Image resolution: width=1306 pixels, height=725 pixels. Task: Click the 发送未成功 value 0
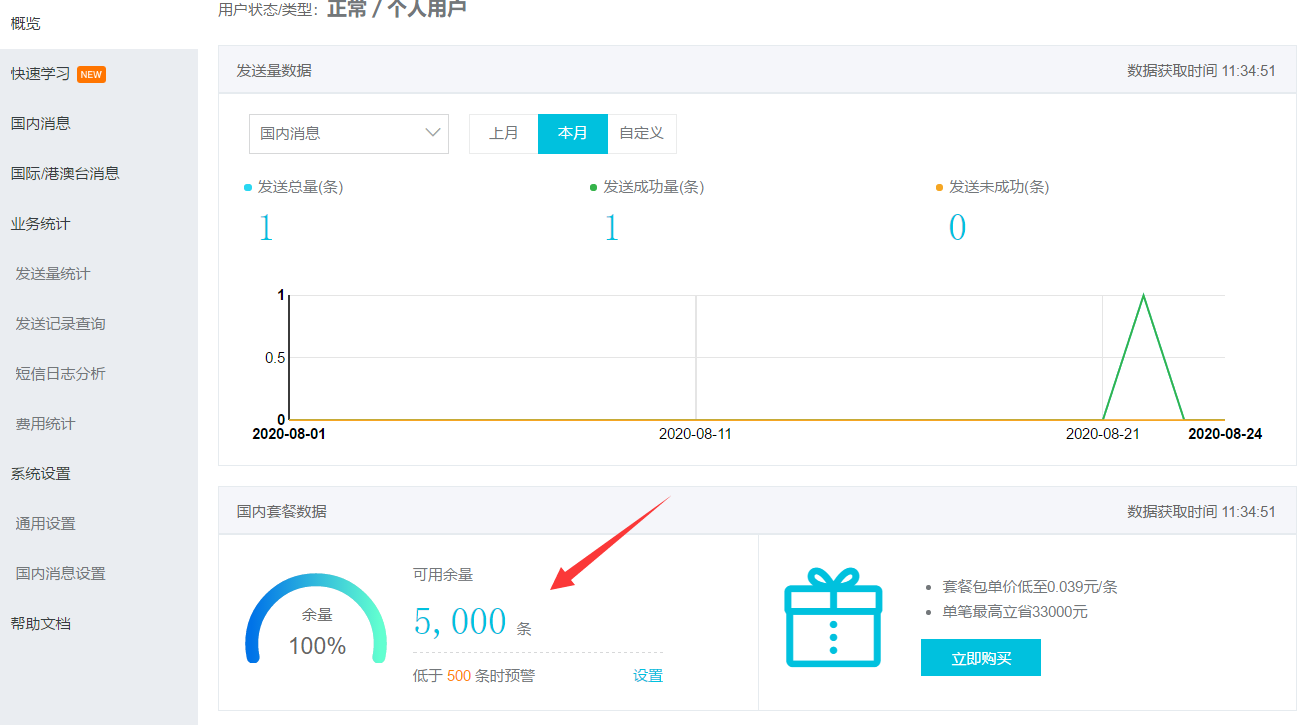(957, 228)
